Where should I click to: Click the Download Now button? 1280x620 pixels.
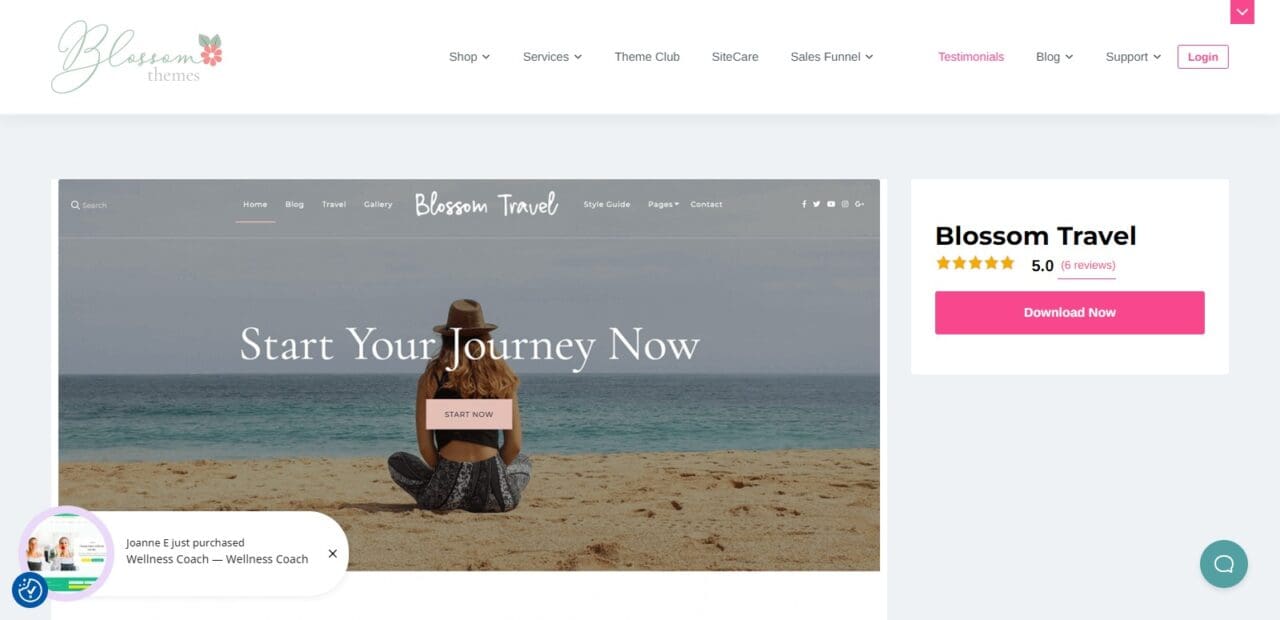click(x=1070, y=313)
